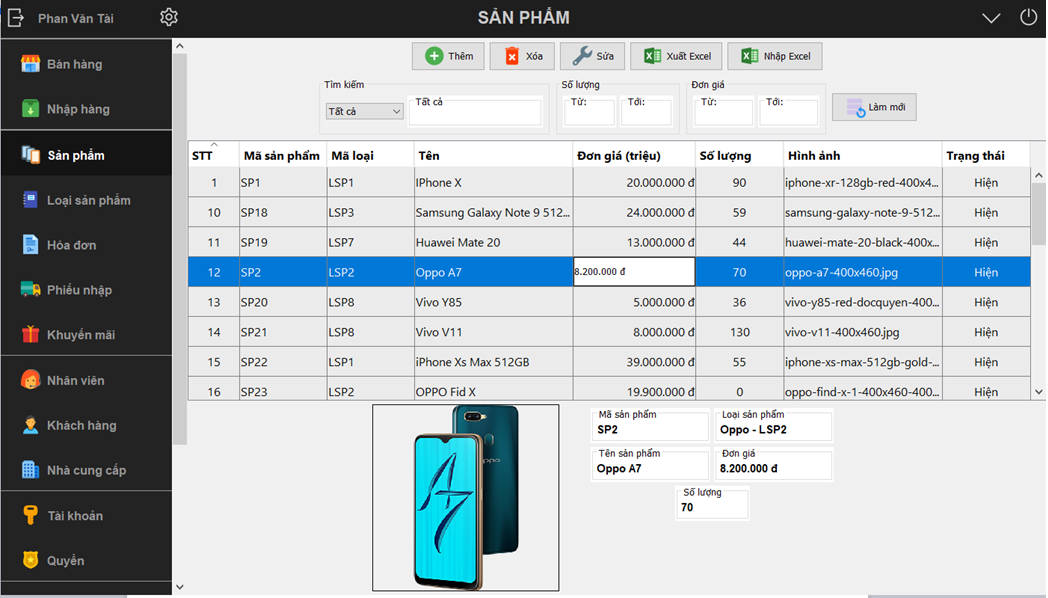Click the Khuyến mãi gift icon
The image size is (1048, 598).
[x=30, y=334]
